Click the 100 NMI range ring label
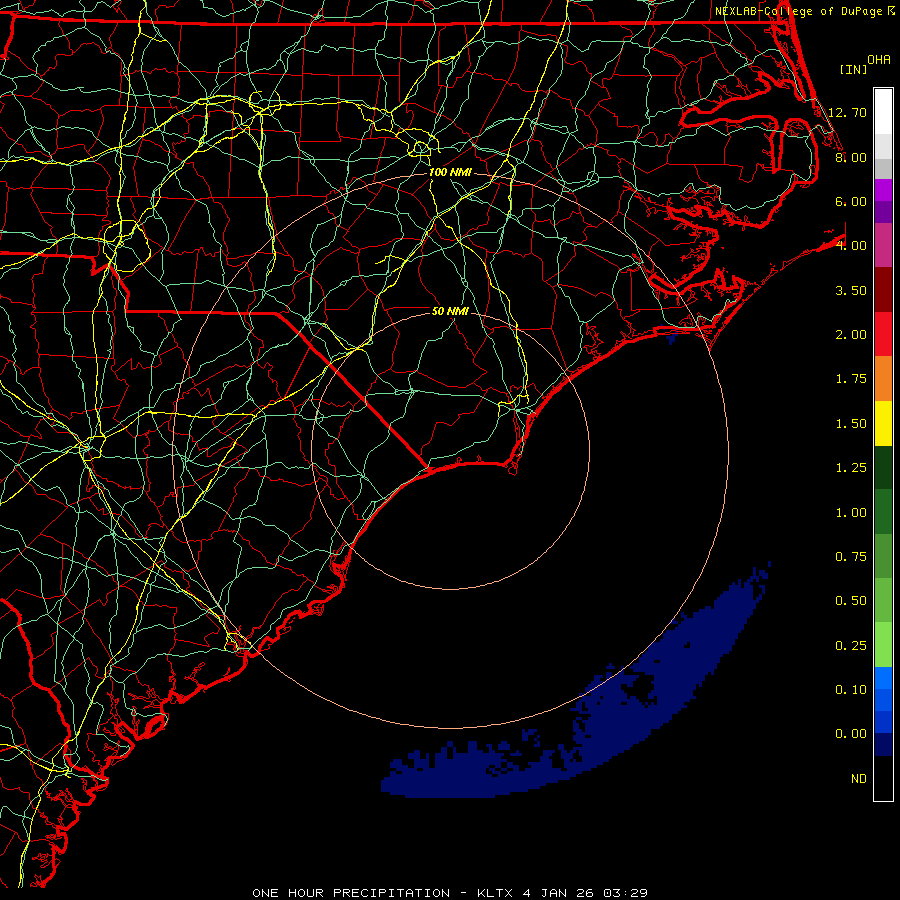The width and height of the screenshot is (900, 900). tap(450, 172)
